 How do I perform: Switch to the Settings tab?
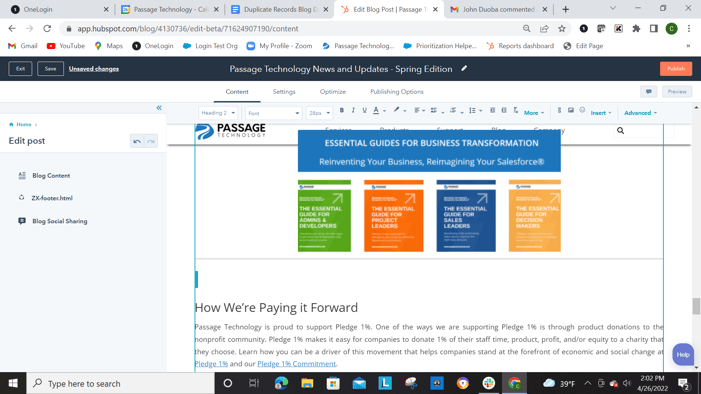(284, 92)
